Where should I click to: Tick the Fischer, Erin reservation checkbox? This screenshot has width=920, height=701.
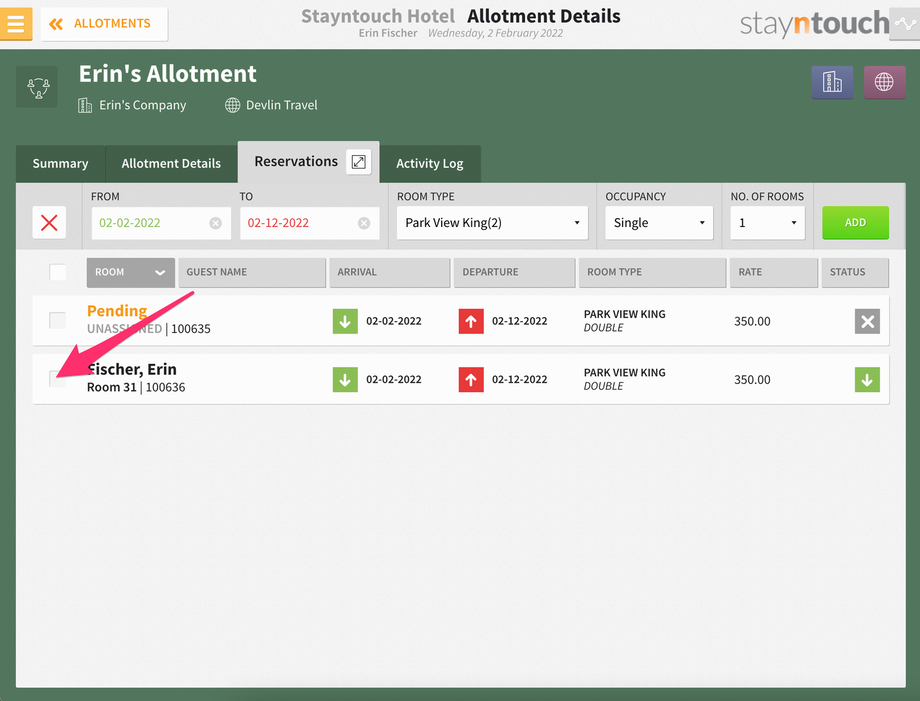click(x=58, y=379)
